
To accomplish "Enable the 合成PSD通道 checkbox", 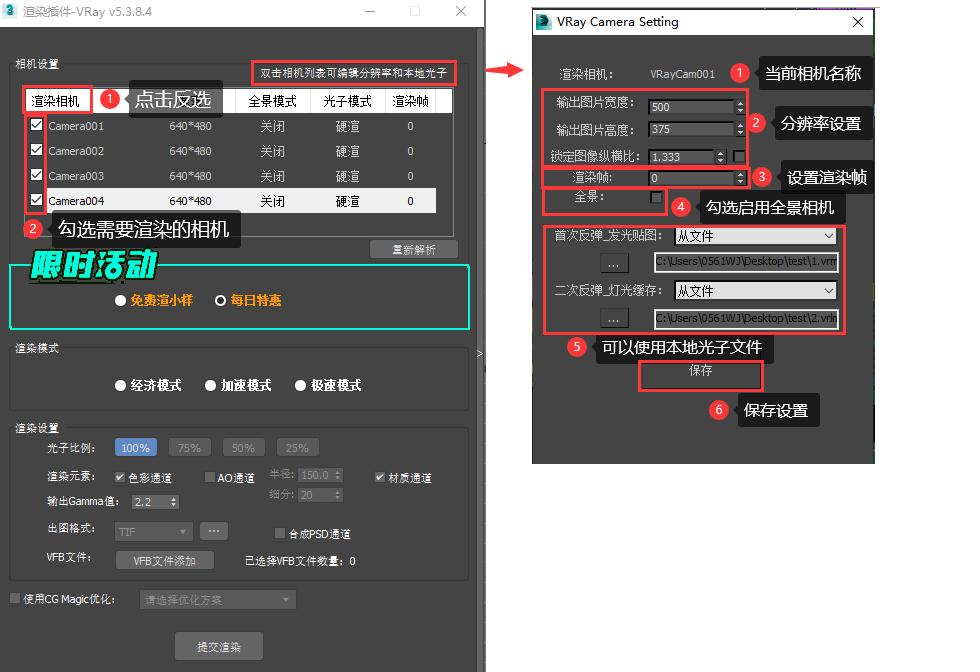I will 280,533.
